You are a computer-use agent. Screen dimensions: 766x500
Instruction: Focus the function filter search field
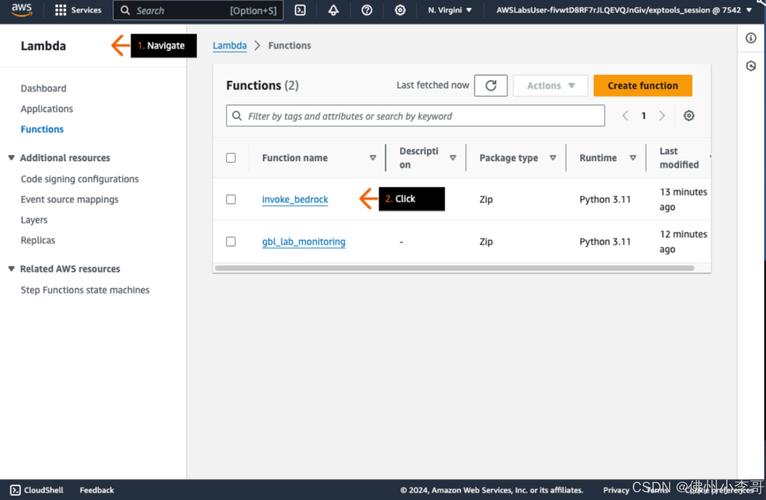(415, 116)
